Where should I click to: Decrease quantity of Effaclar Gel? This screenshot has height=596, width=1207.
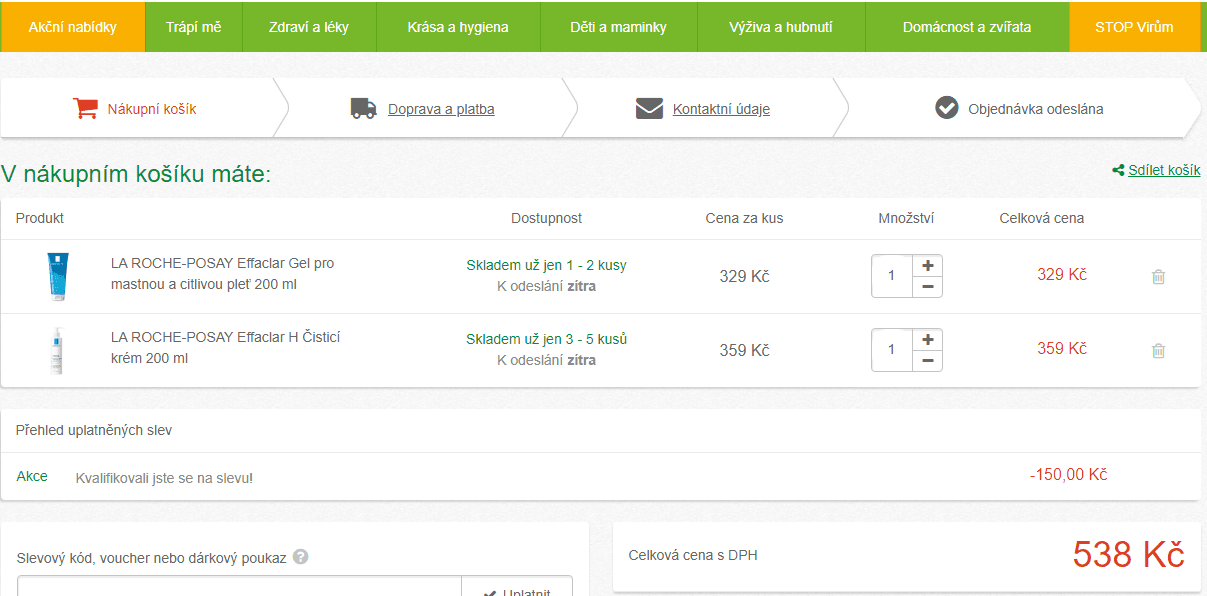(x=927, y=287)
